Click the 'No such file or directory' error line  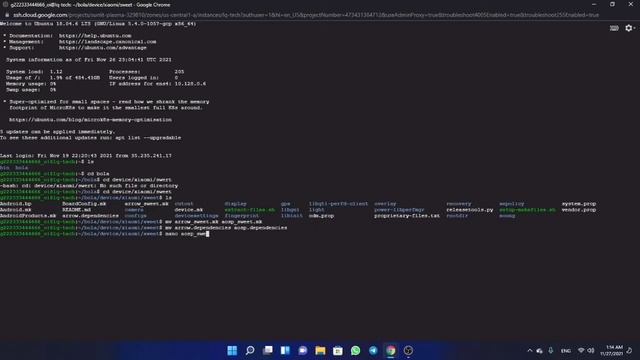click(x=89, y=186)
